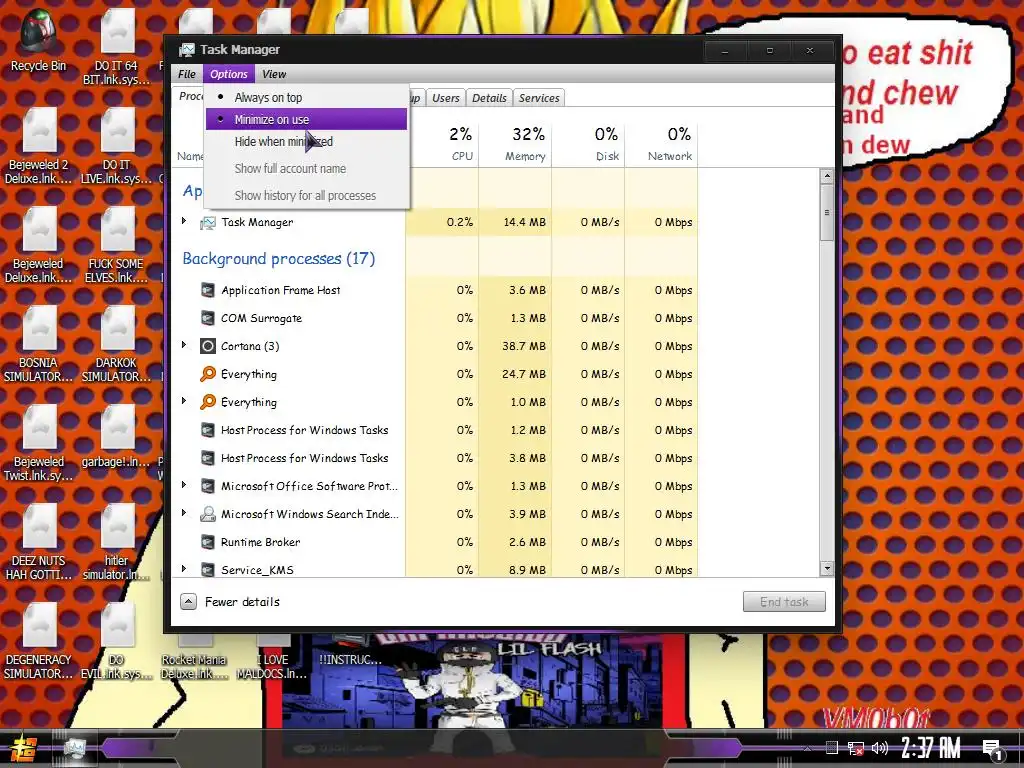Expand Microsoft Windows Search Indexer row
Screen dimensions: 1024x768
pyautogui.click(x=184, y=513)
